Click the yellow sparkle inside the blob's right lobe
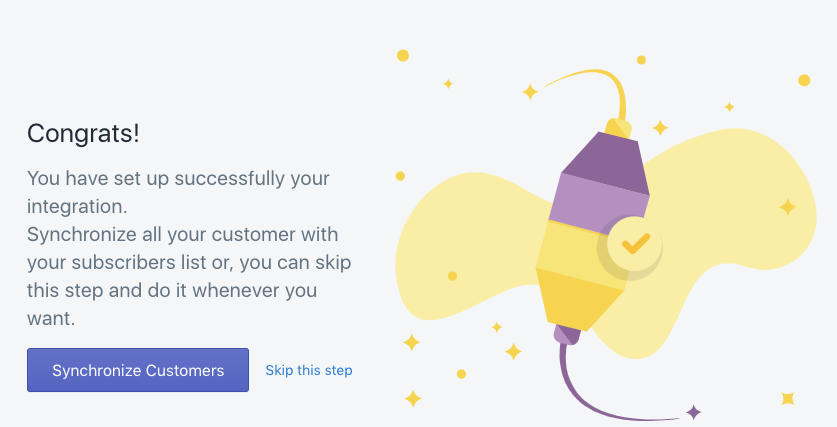Image resolution: width=837 pixels, height=427 pixels. 787,207
